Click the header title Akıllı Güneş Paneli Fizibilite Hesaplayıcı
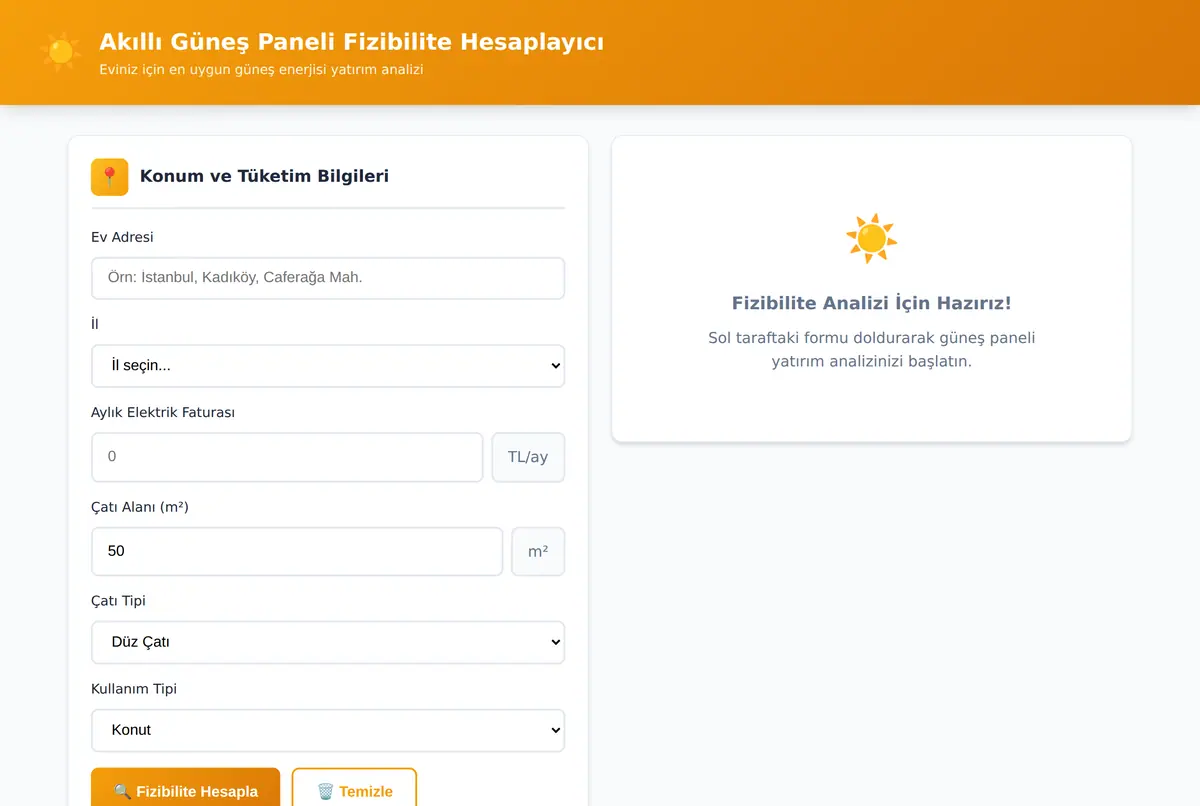 (351, 42)
